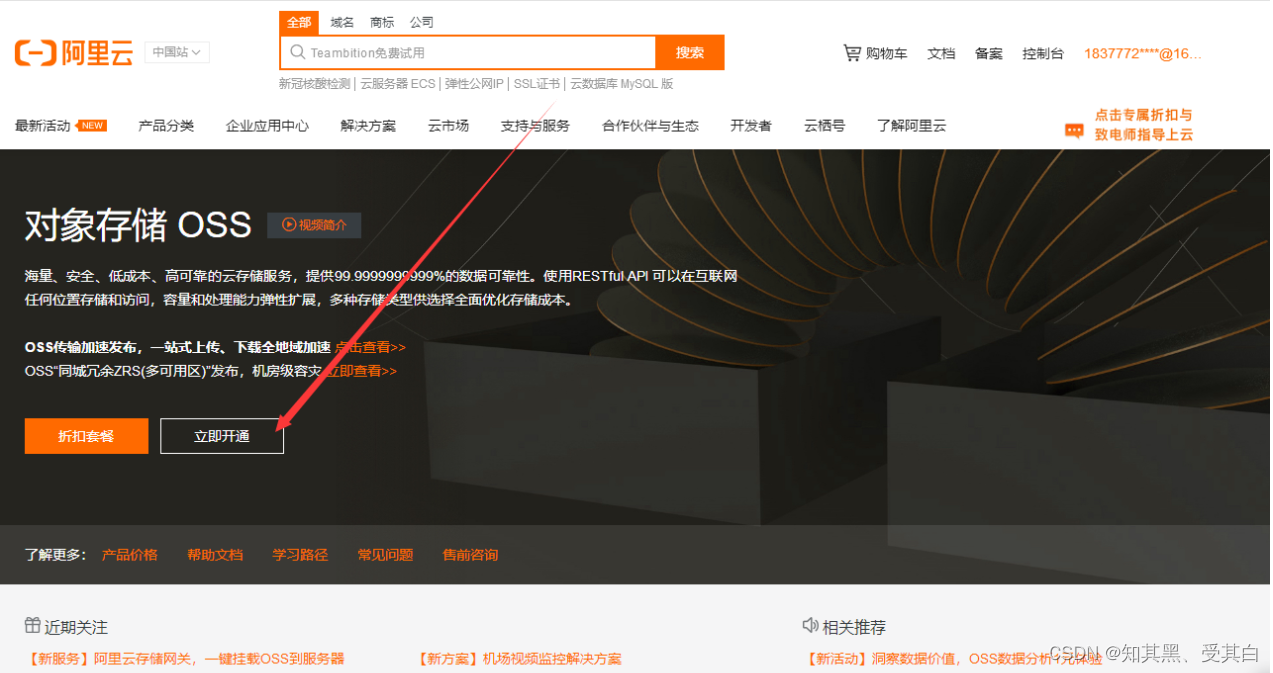This screenshot has width=1273, height=673.
Task: Click the 立即查看>> link for 同城冗余
Action: click(x=362, y=371)
